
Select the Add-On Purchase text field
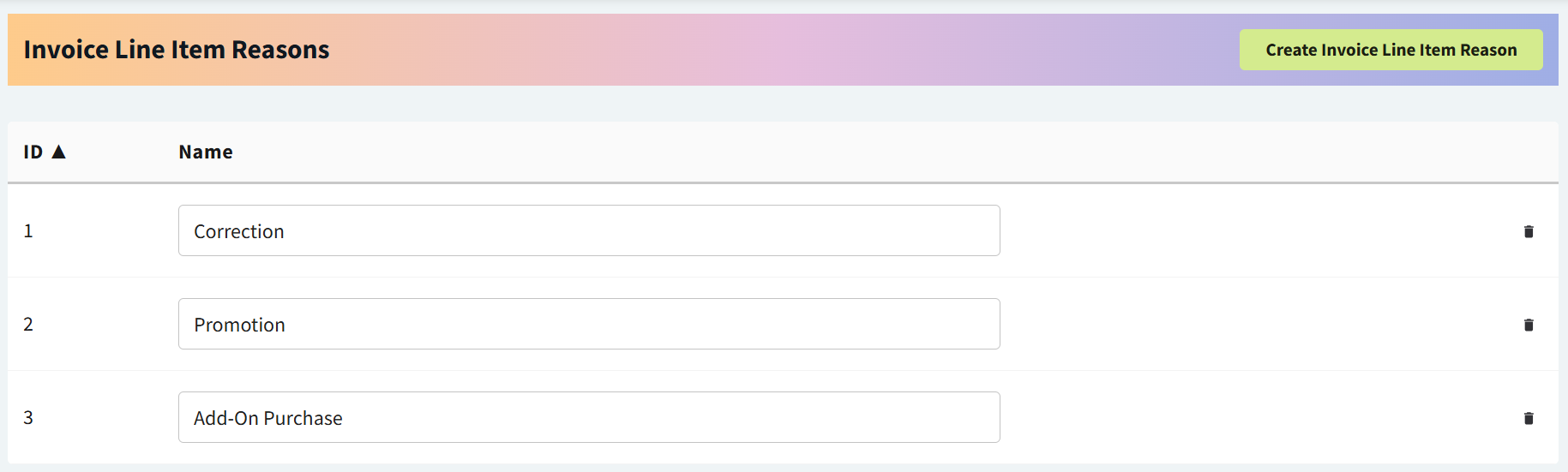point(588,417)
